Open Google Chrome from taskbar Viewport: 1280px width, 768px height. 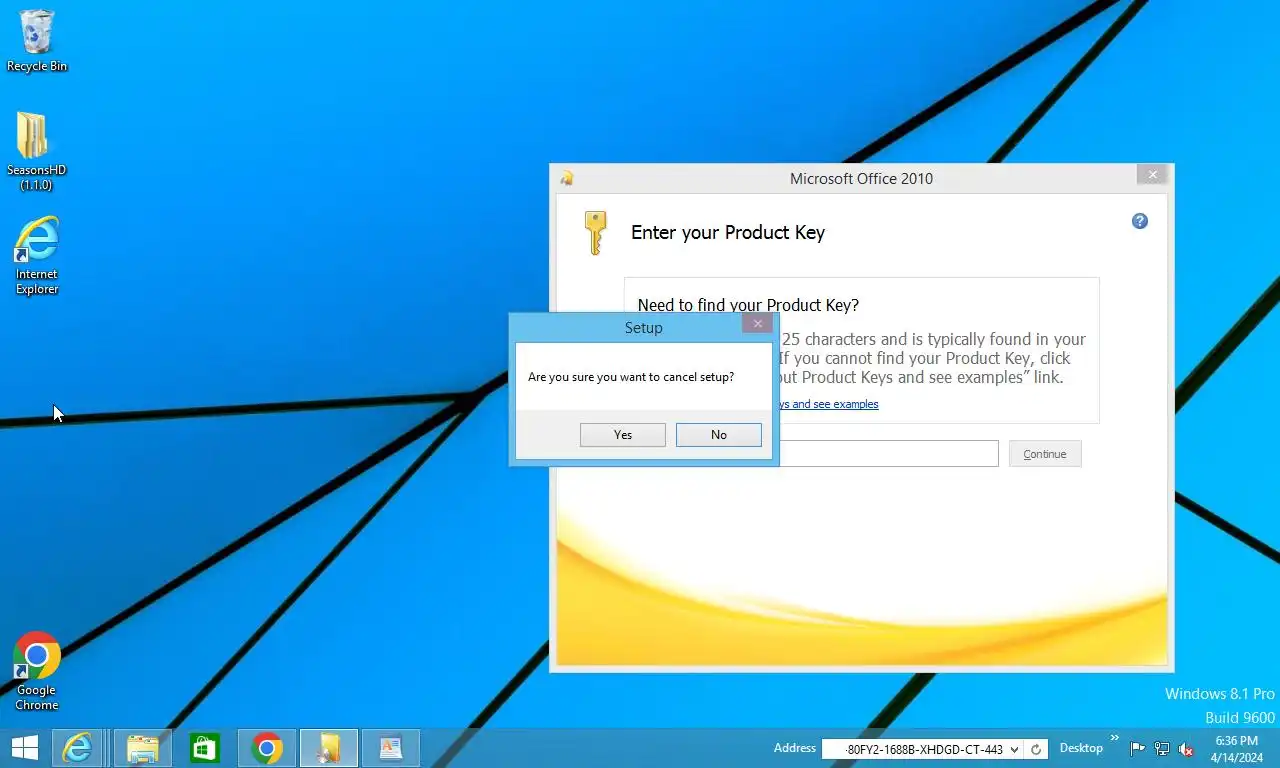coord(267,748)
